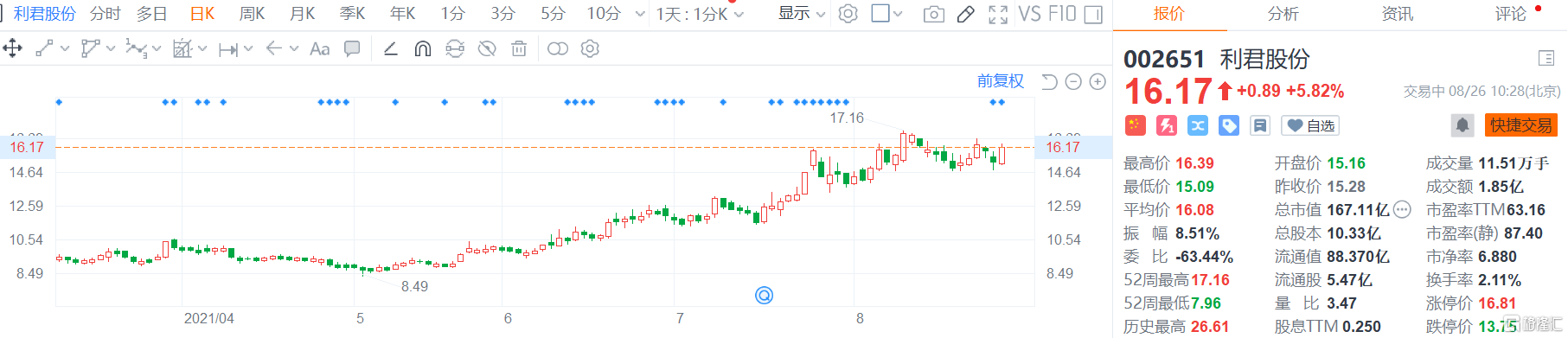Enter fullscreen chart mode
This screenshot has width=1568, height=338.
pos(998,14)
